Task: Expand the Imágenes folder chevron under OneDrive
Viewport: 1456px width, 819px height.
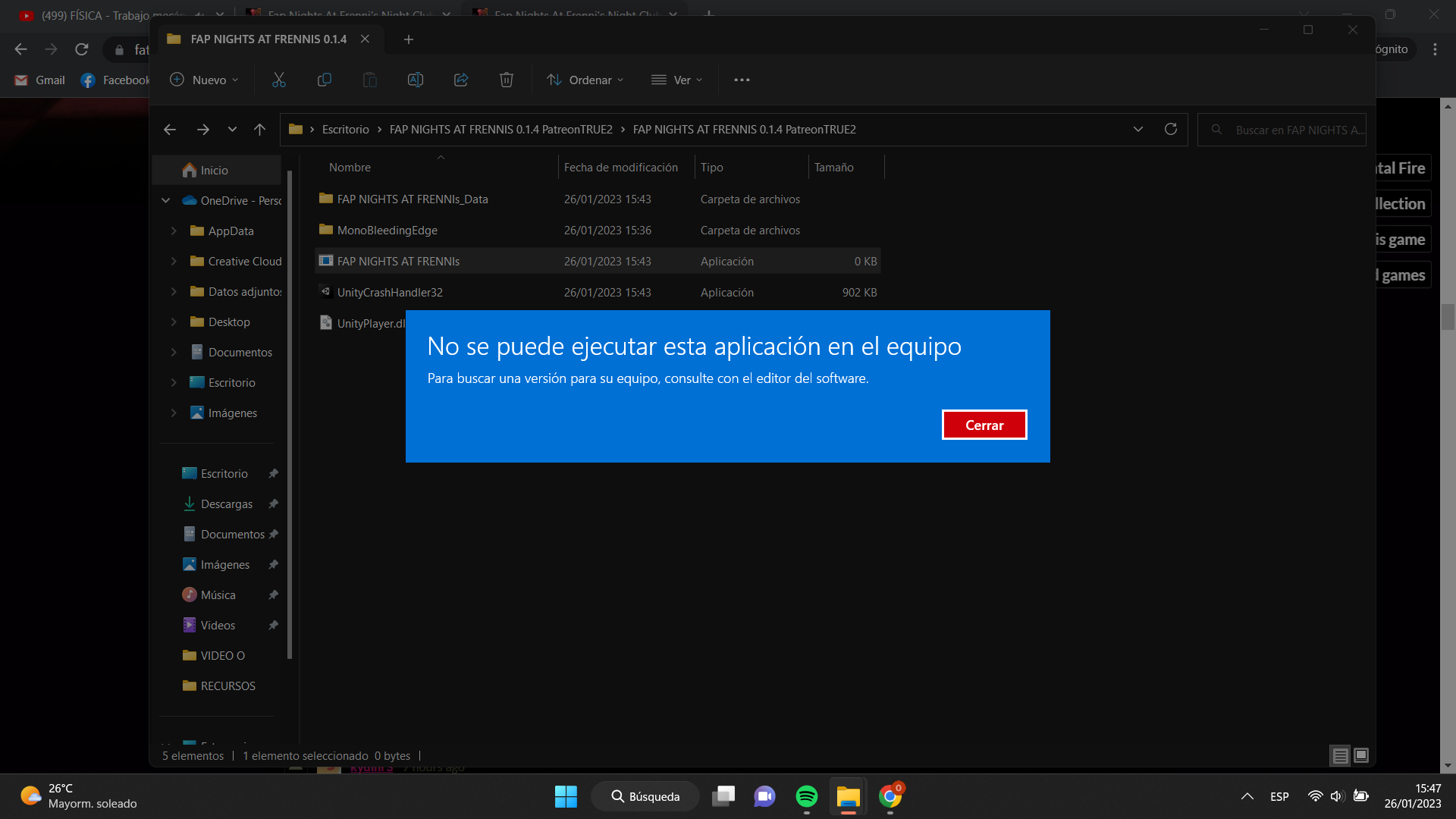Action: click(x=174, y=413)
